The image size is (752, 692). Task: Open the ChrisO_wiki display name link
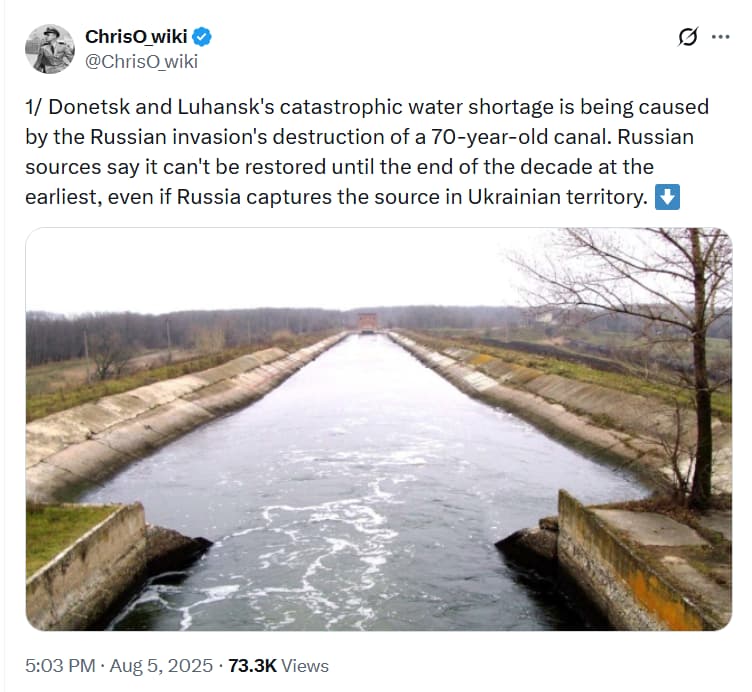[x=136, y=36]
